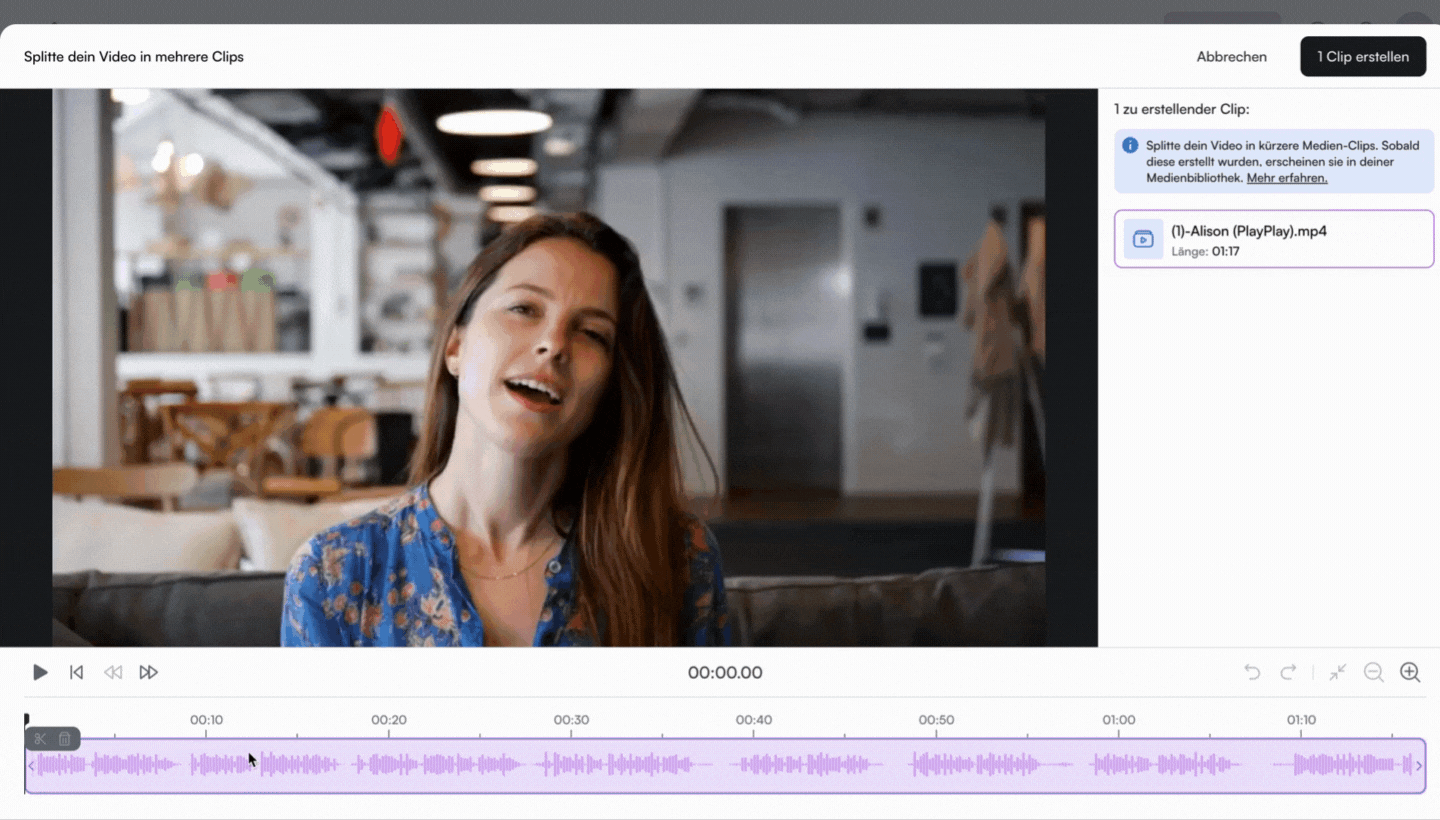Screen dimensions: 1440x820
Task: Click the 'Abbrechen' button
Action: pos(1231,57)
